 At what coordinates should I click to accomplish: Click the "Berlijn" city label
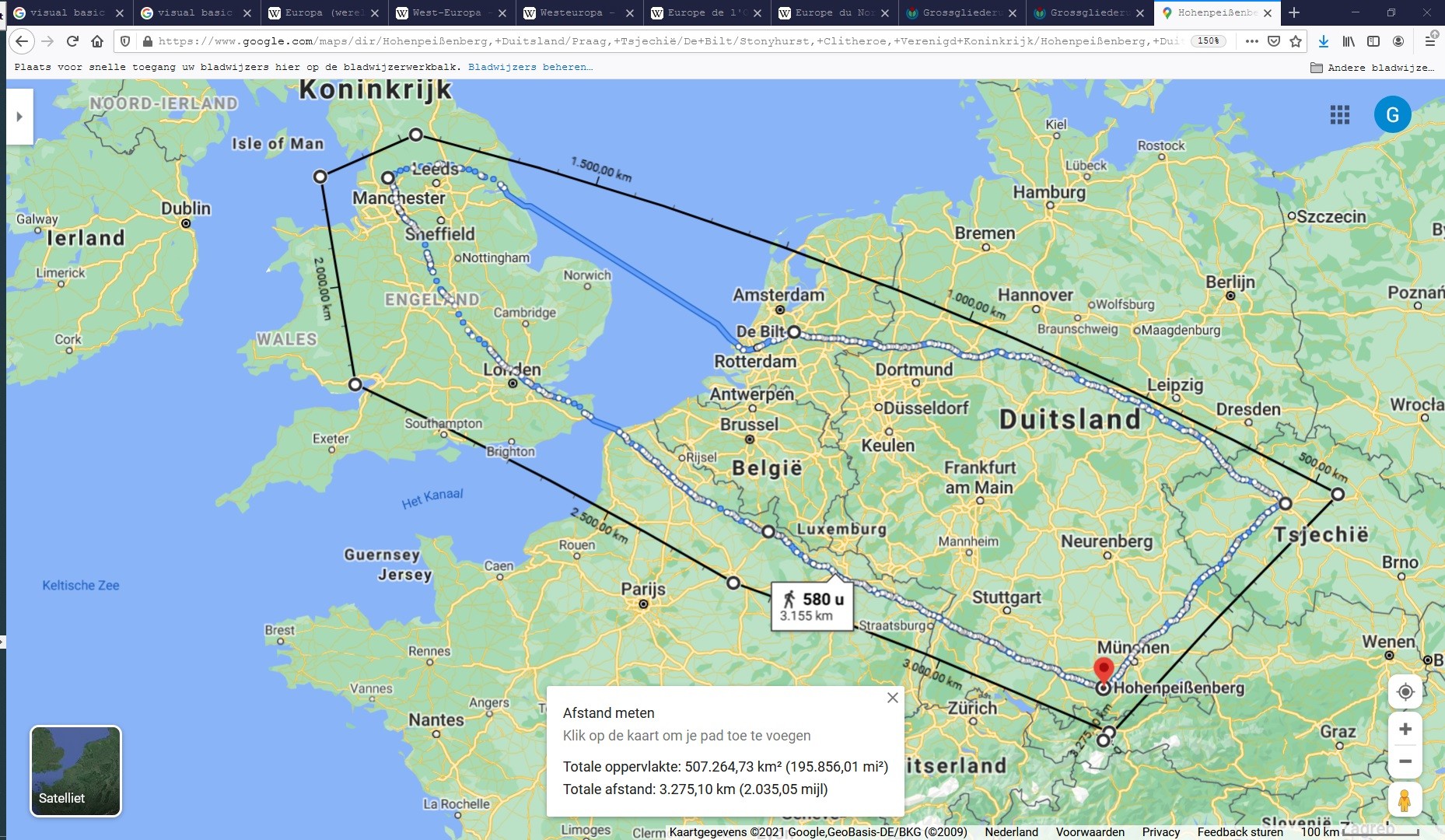[1230, 282]
